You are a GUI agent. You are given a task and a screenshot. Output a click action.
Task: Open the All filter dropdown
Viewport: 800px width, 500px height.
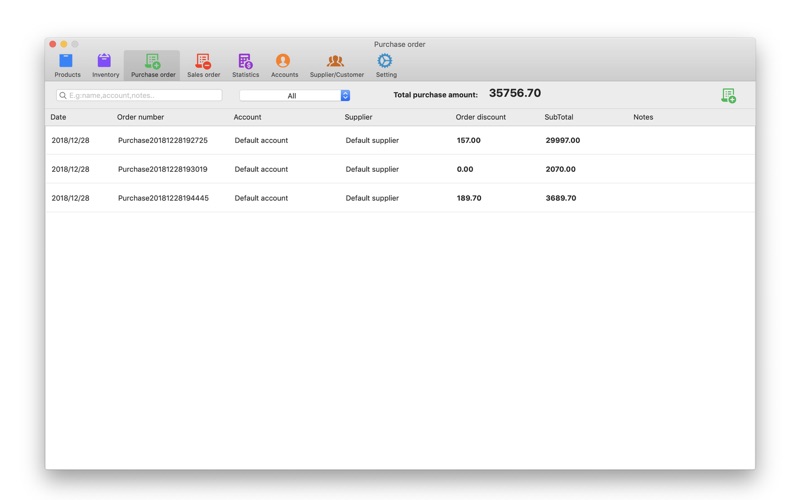pyautogui.click(x=294, y=95)
